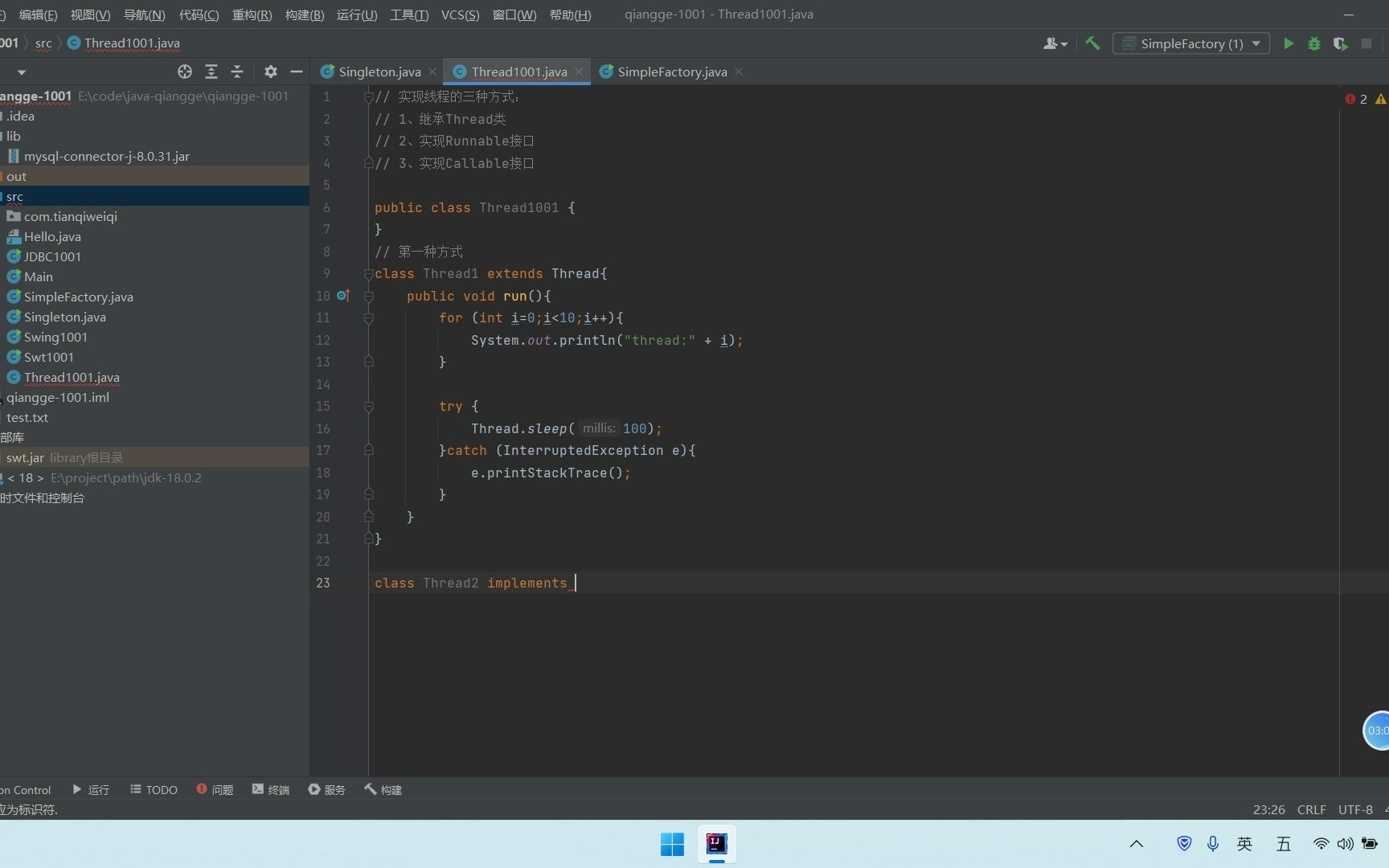Open the 构建(B) menu
This screenshot has height=868, width=1389.
(305, 14)
